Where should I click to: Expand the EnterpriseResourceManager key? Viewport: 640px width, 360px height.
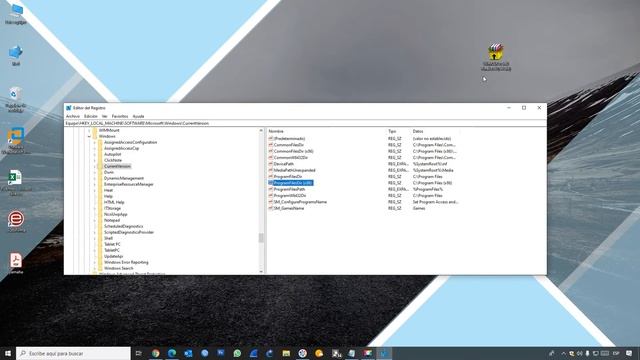[x=95, y=184]
